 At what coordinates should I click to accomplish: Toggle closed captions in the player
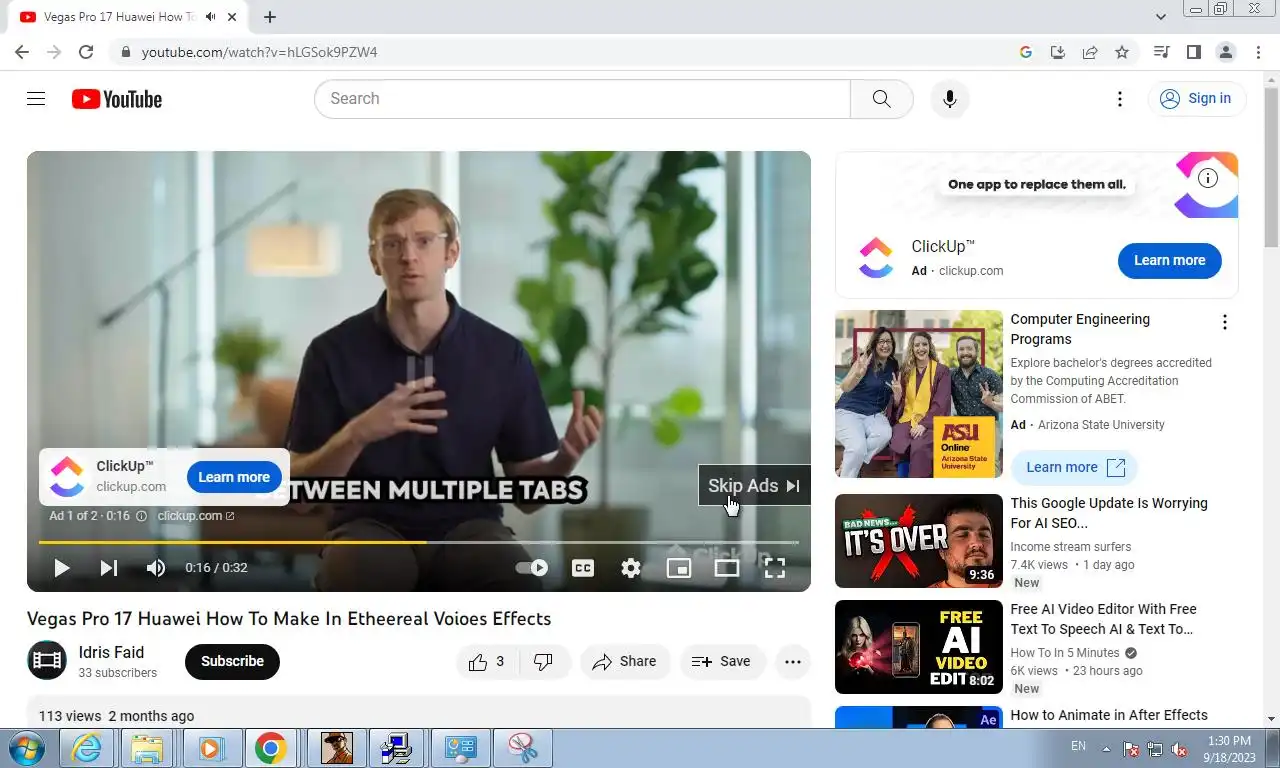[583, 568]
